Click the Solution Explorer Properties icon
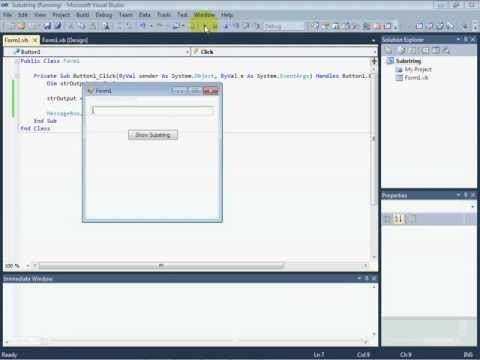The width and height of the screenshot is (480, 360). (388, 50)
